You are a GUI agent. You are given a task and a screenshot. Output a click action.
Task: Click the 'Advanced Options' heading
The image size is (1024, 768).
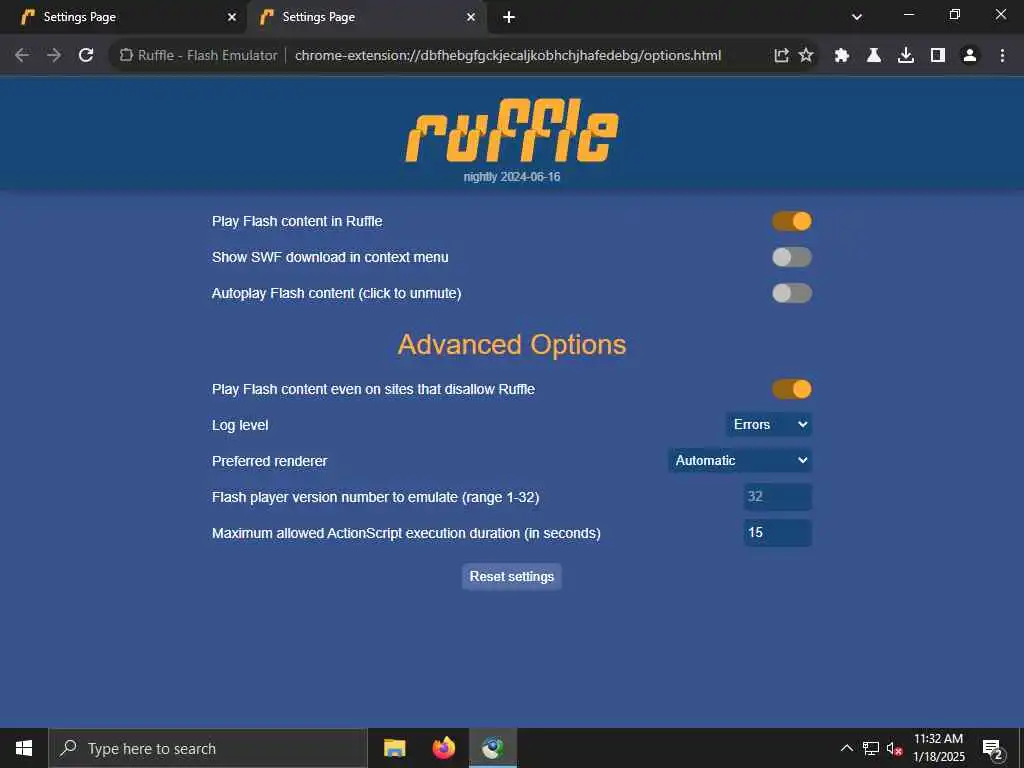click(512, 345)
